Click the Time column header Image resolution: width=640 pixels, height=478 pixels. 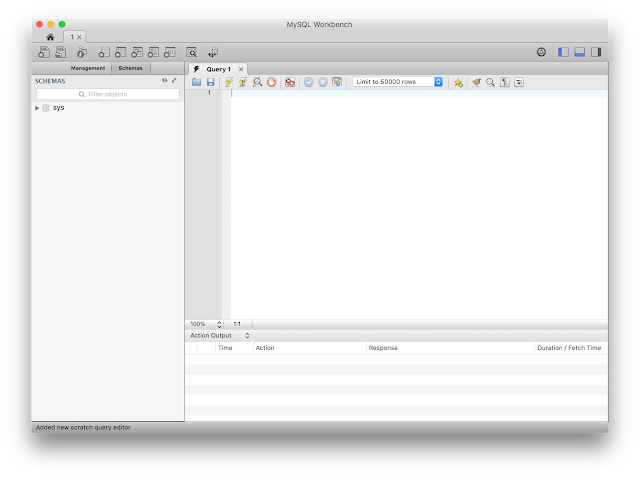pos(225,348)
